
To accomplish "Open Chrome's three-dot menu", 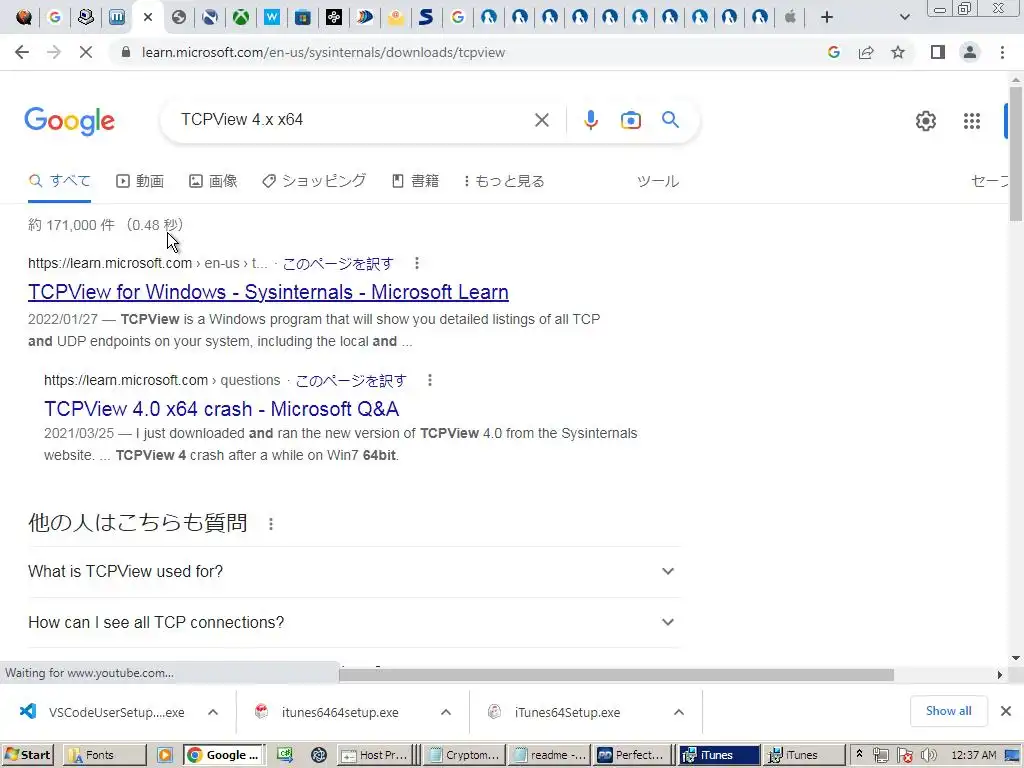I will coord(1002,52).
